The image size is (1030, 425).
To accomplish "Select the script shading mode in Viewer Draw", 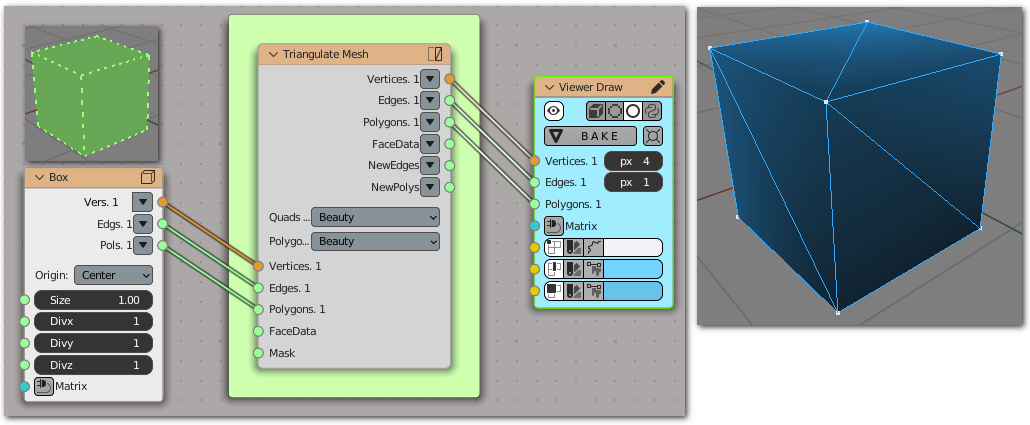I will pyautogui.click(x=652, y=111).
